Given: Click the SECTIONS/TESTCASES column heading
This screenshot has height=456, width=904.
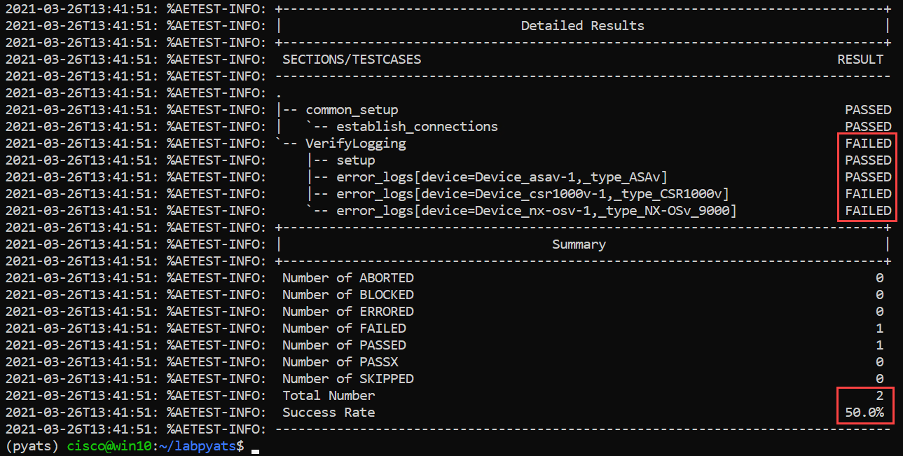Looking at the screenshot, I should (x=352, y=59).
